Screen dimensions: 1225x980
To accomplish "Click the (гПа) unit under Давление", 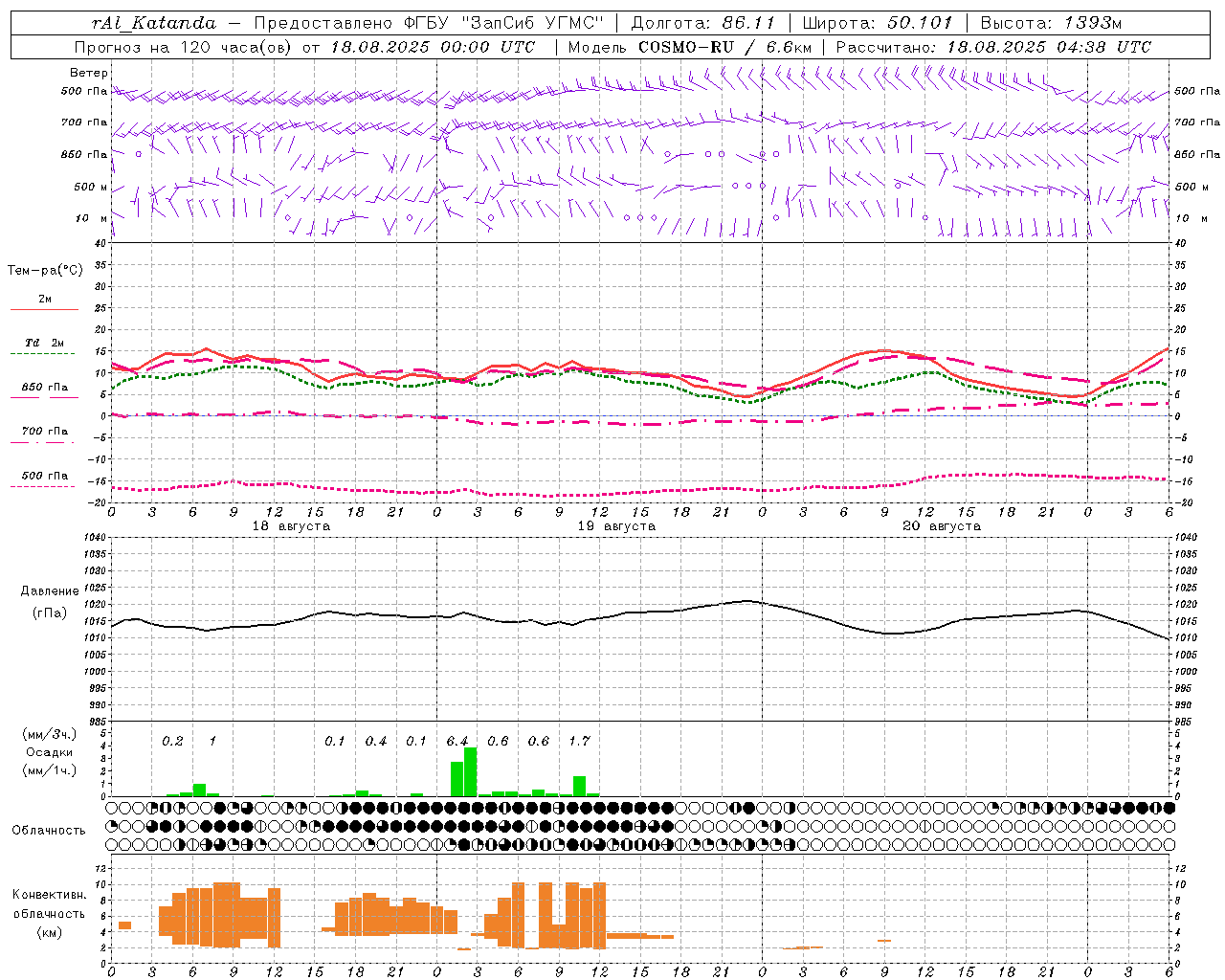I will point(50,613).
